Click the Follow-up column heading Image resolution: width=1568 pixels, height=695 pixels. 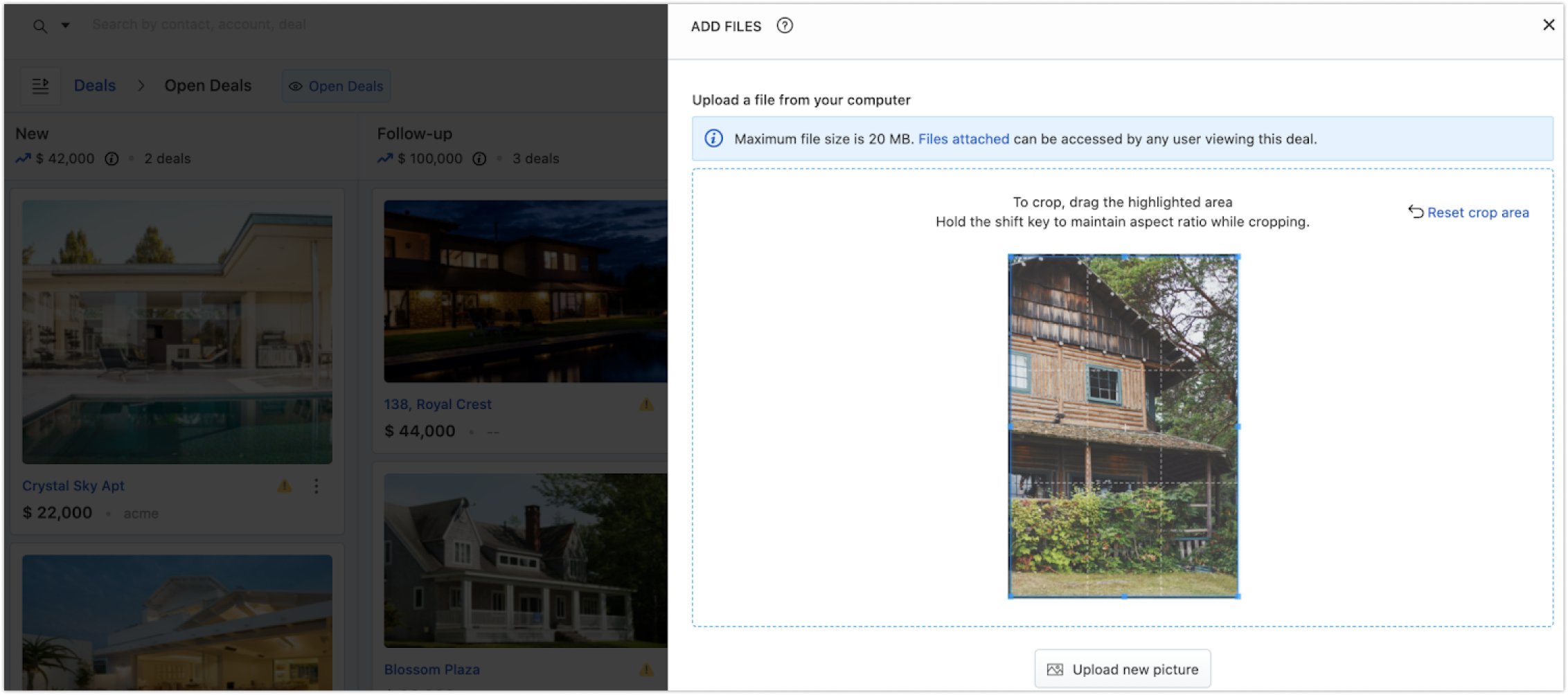pos(415,134)
